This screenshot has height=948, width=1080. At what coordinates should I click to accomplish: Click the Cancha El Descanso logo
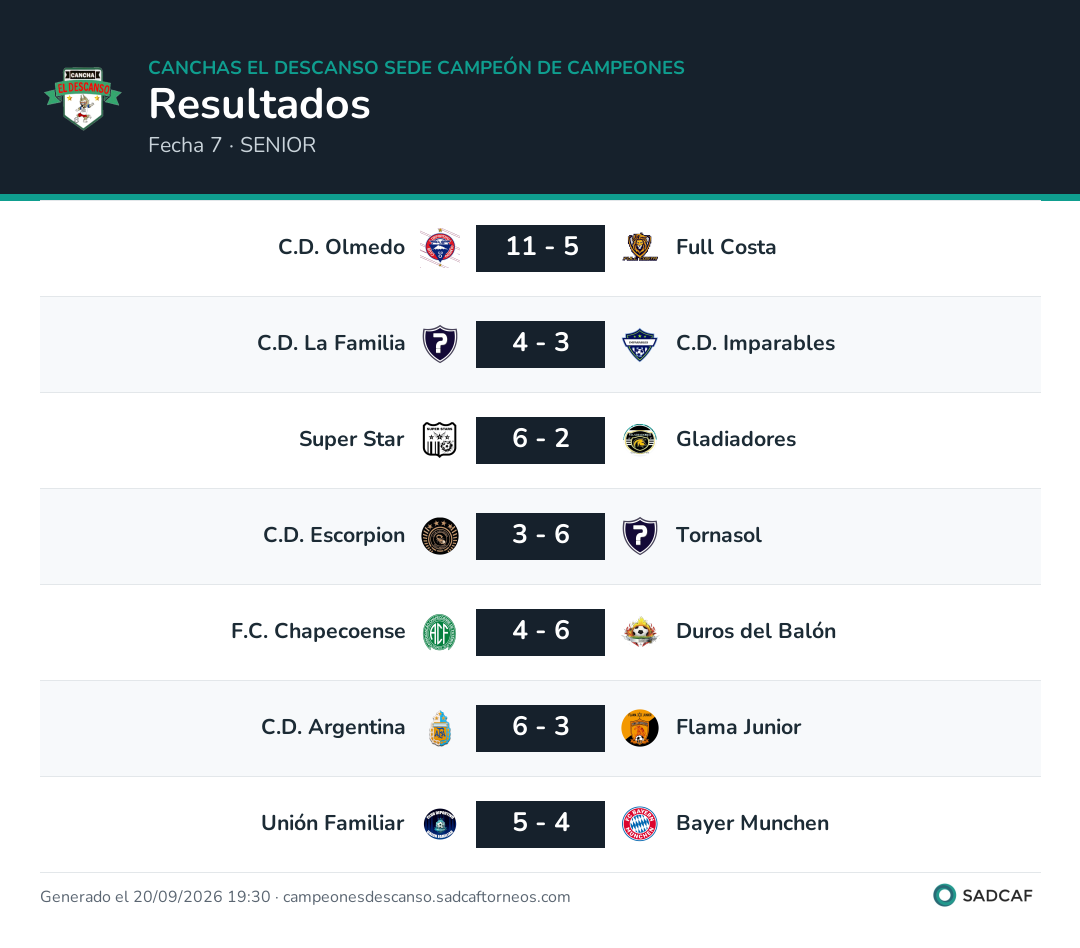(83, 98)
